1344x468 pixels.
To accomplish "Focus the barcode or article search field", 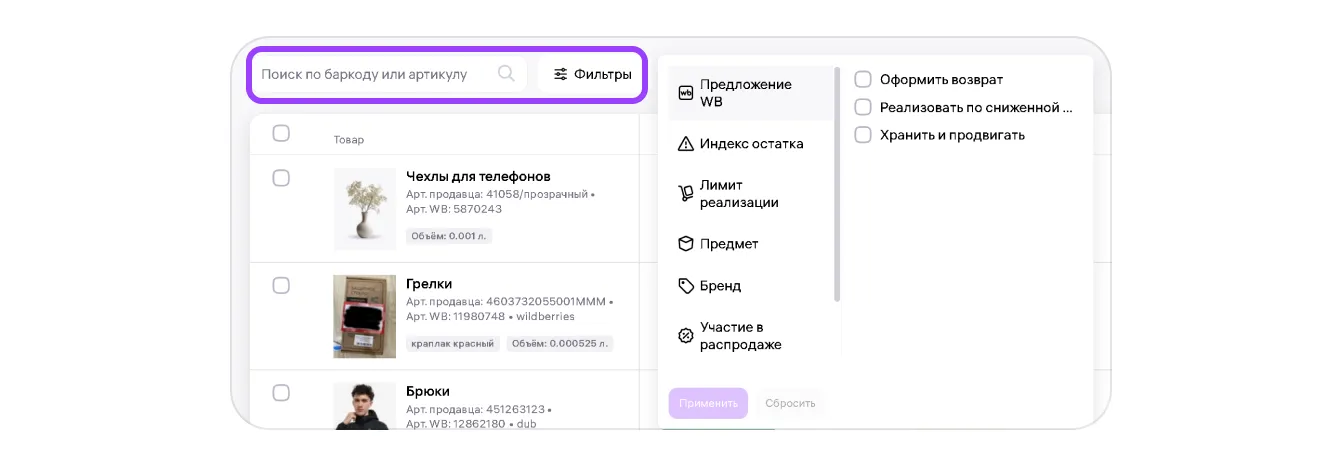I will 376,74.
